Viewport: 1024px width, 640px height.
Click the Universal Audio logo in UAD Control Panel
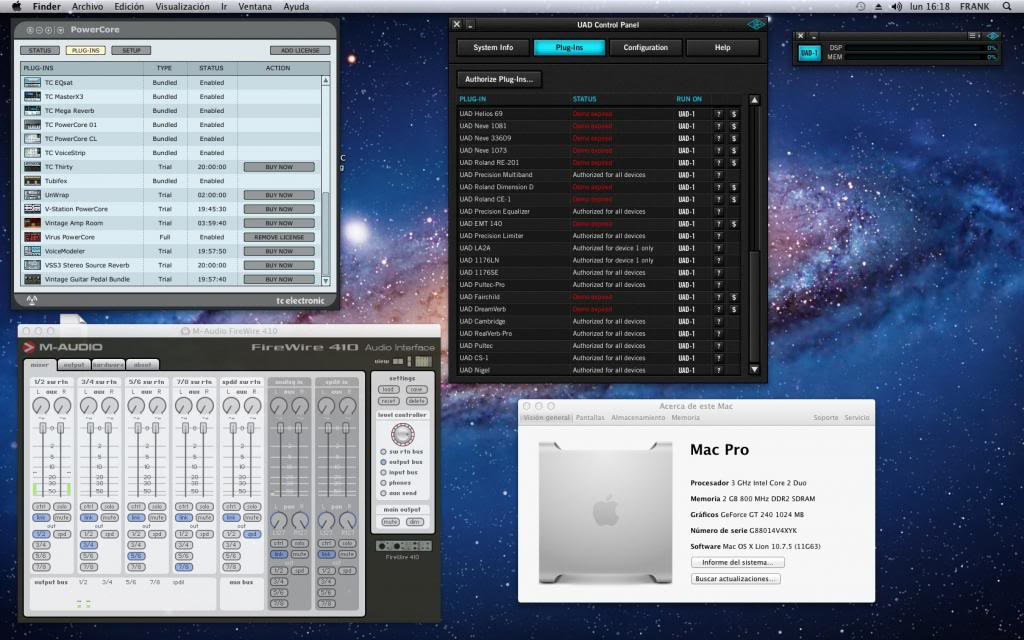pos(755,24)
